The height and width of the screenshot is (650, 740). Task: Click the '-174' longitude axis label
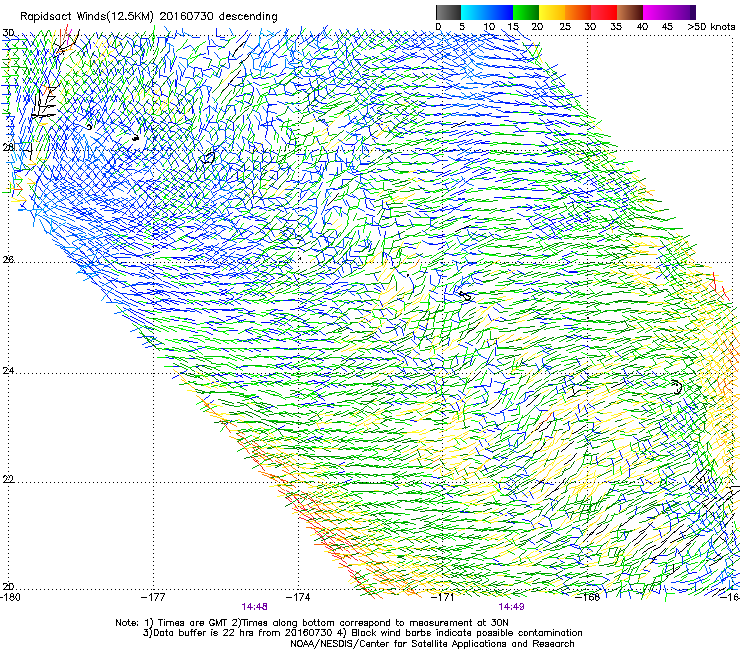tap(298, 597)
